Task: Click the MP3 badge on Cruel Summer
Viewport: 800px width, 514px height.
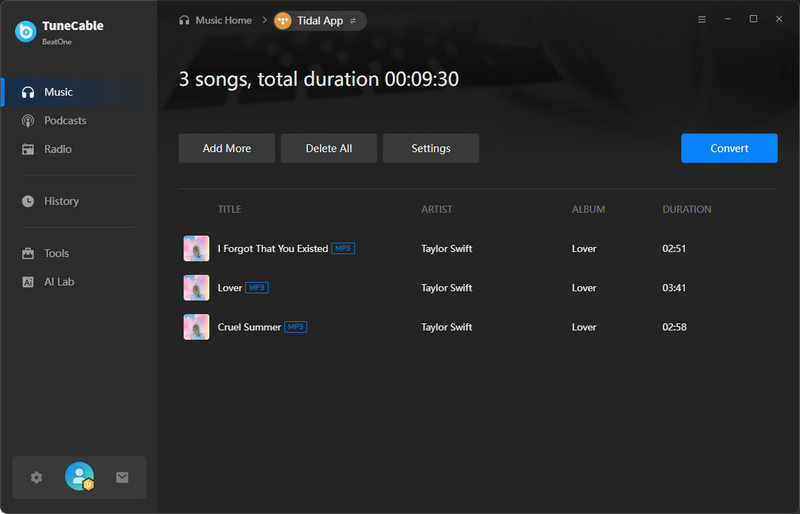Action: coord(295,327)
